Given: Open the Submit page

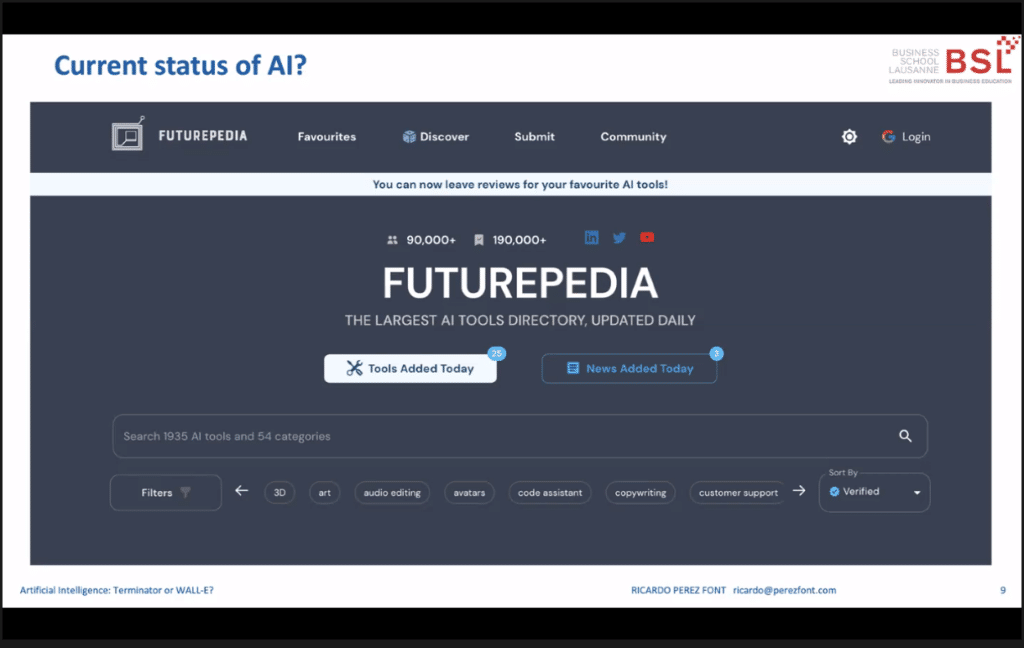Looking at the screenshot, I should click(534, 137).
